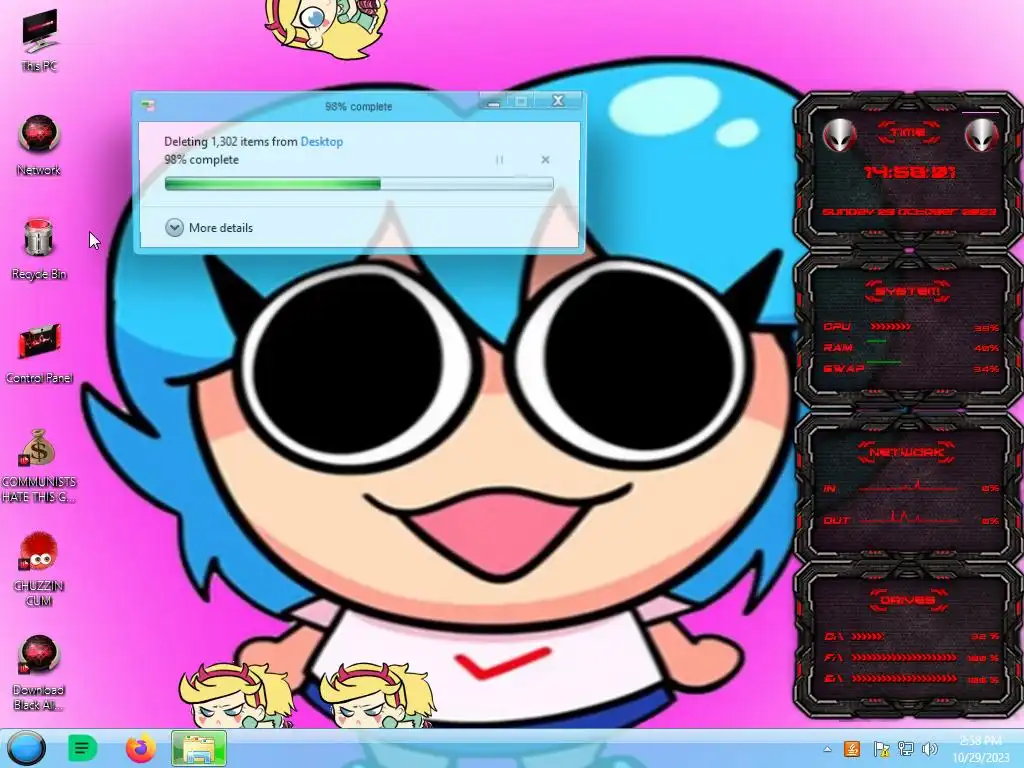
Task: Click the Sunday 29 October 2023 date text
Action: (909, 212)
